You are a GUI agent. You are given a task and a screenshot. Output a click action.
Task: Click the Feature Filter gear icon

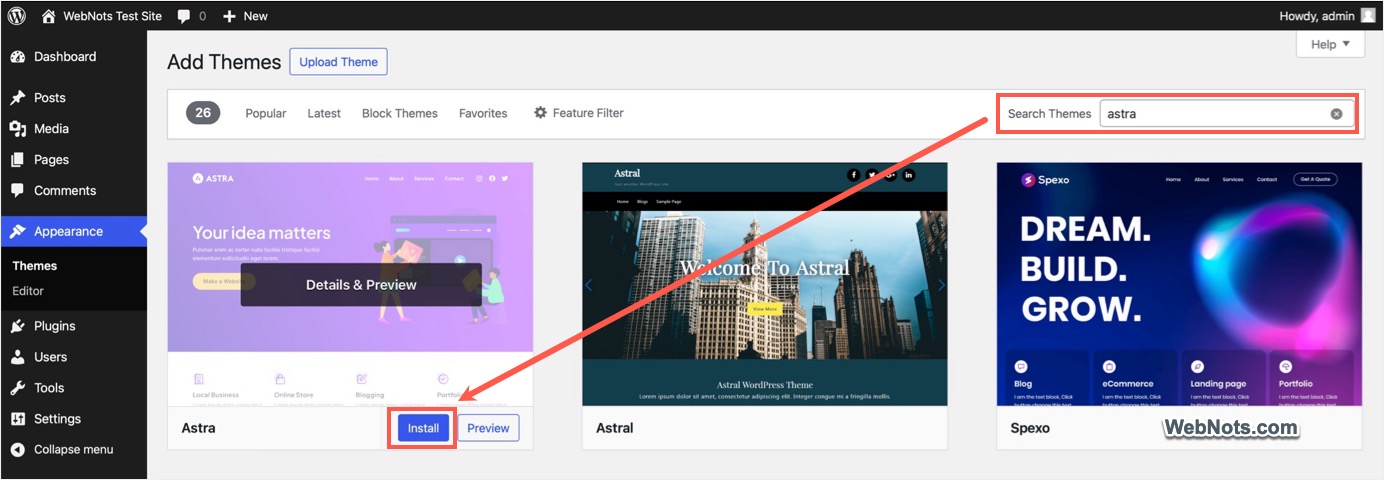tap(541, 113)
